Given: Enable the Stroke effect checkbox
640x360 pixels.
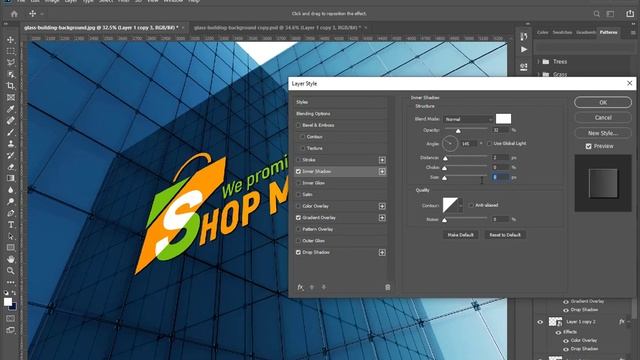Looking at the screenshot, I should point(298,160).
